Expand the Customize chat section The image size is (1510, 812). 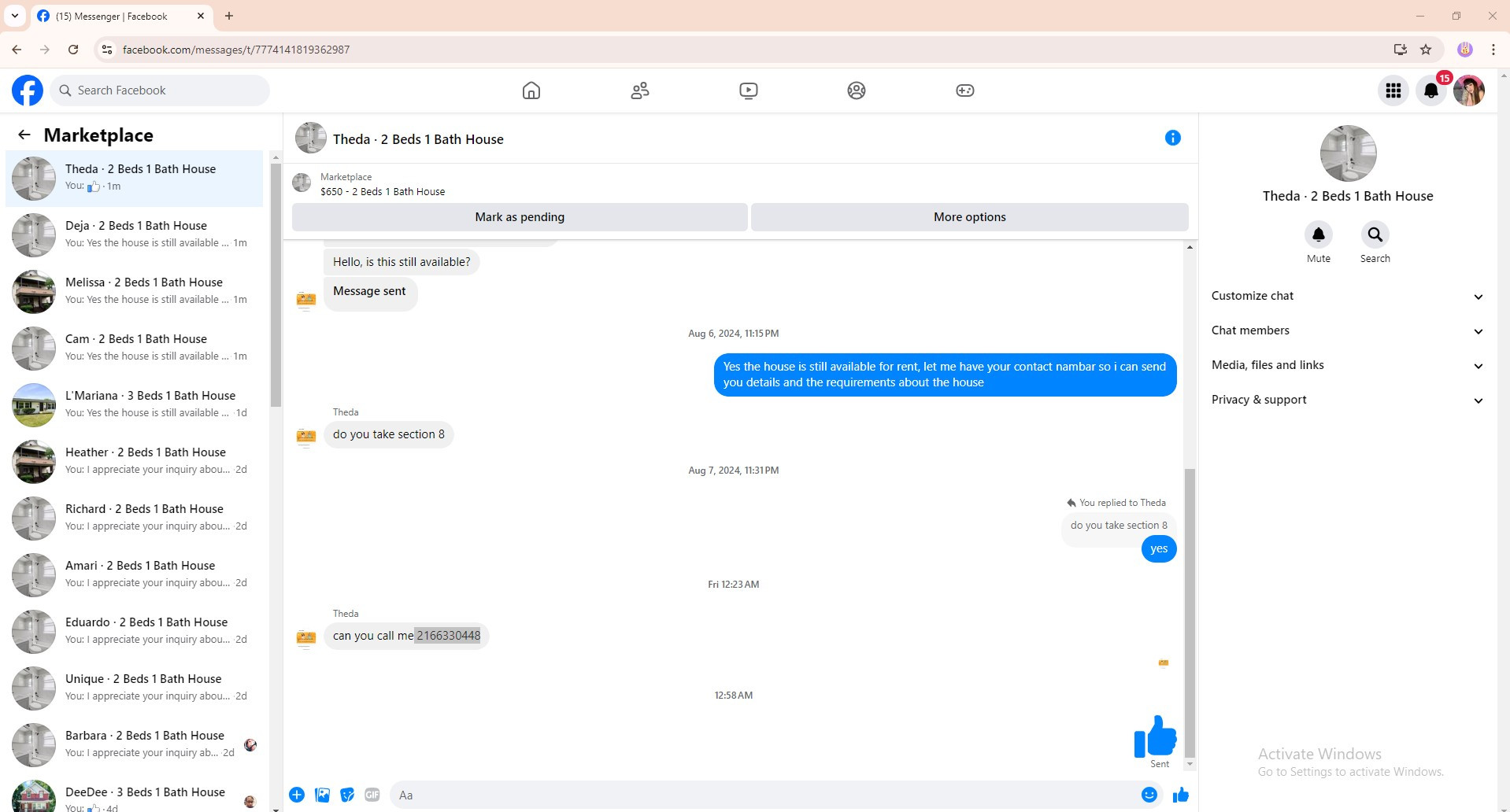(x=1347, y=296)
